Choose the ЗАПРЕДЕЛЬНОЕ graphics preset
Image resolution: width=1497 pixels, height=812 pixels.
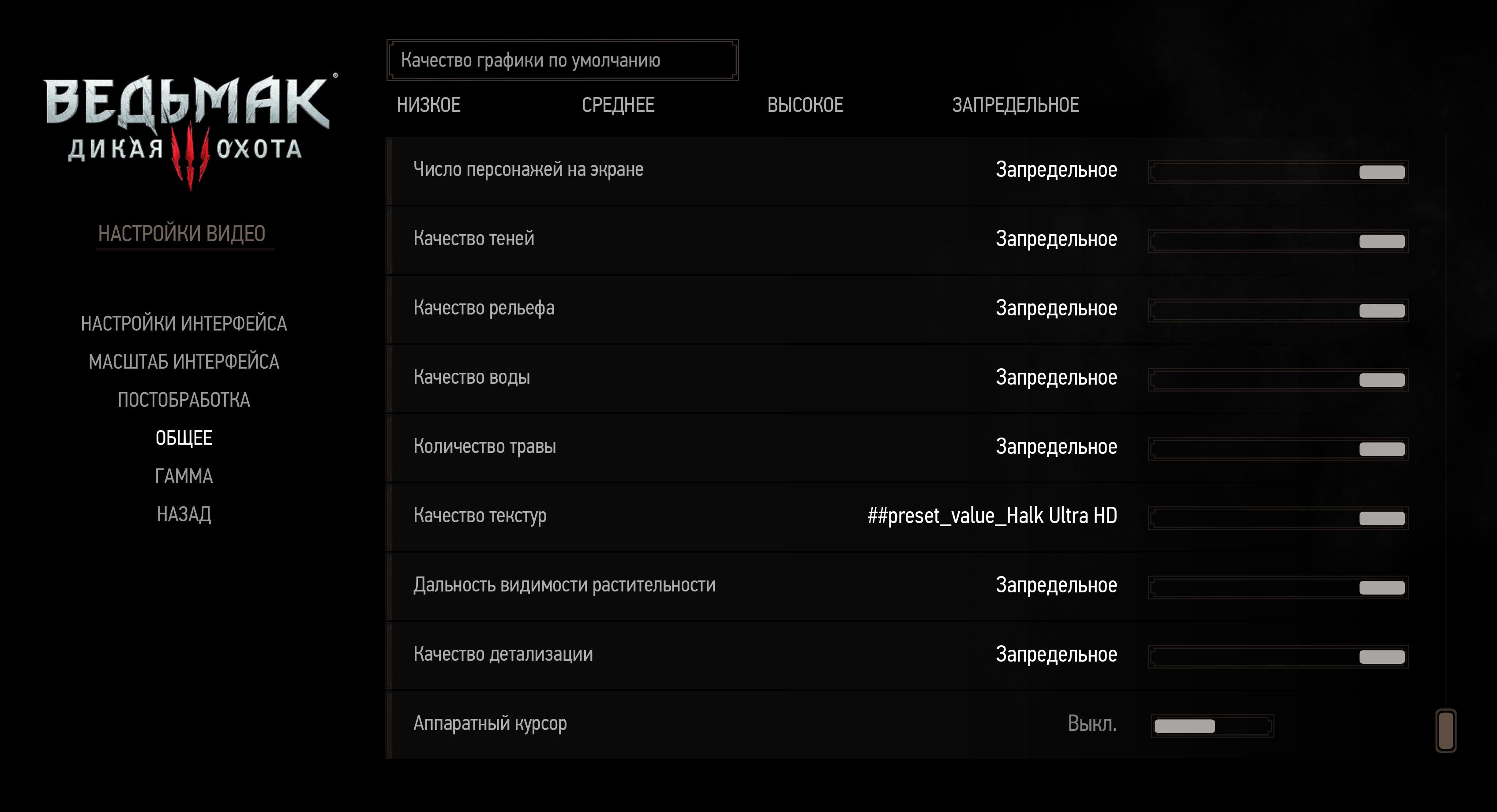tap(1015, 105)
